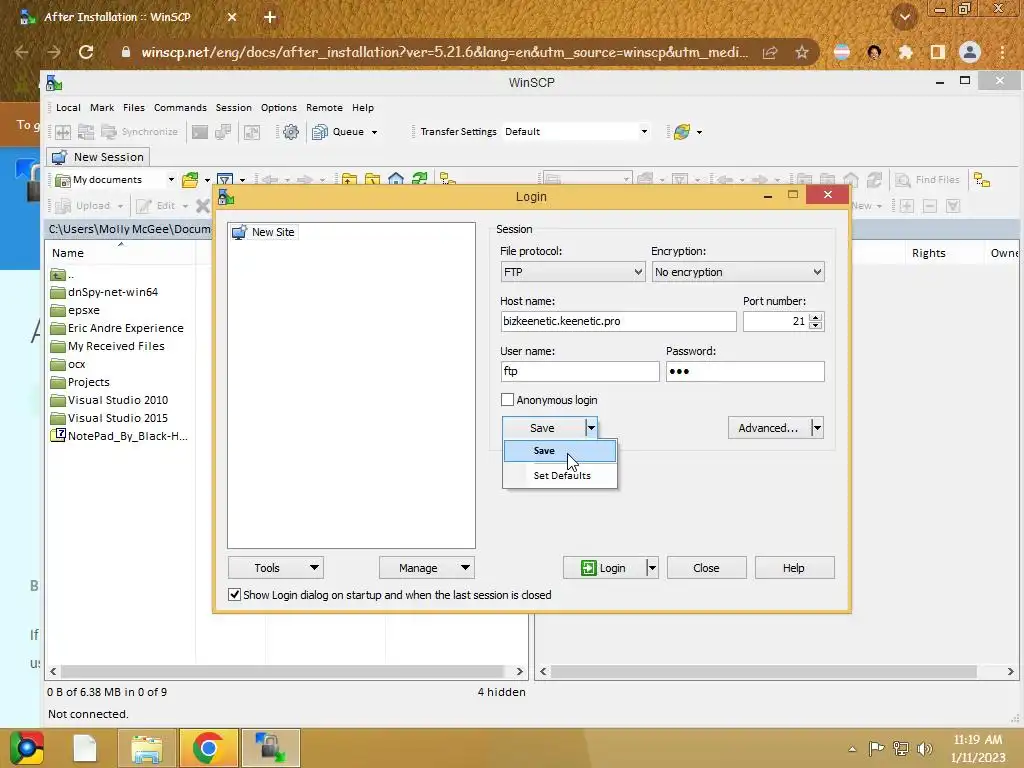The image size is (1024, 768).
Task: Go to root directory folder icon
Action: [372, 180]
